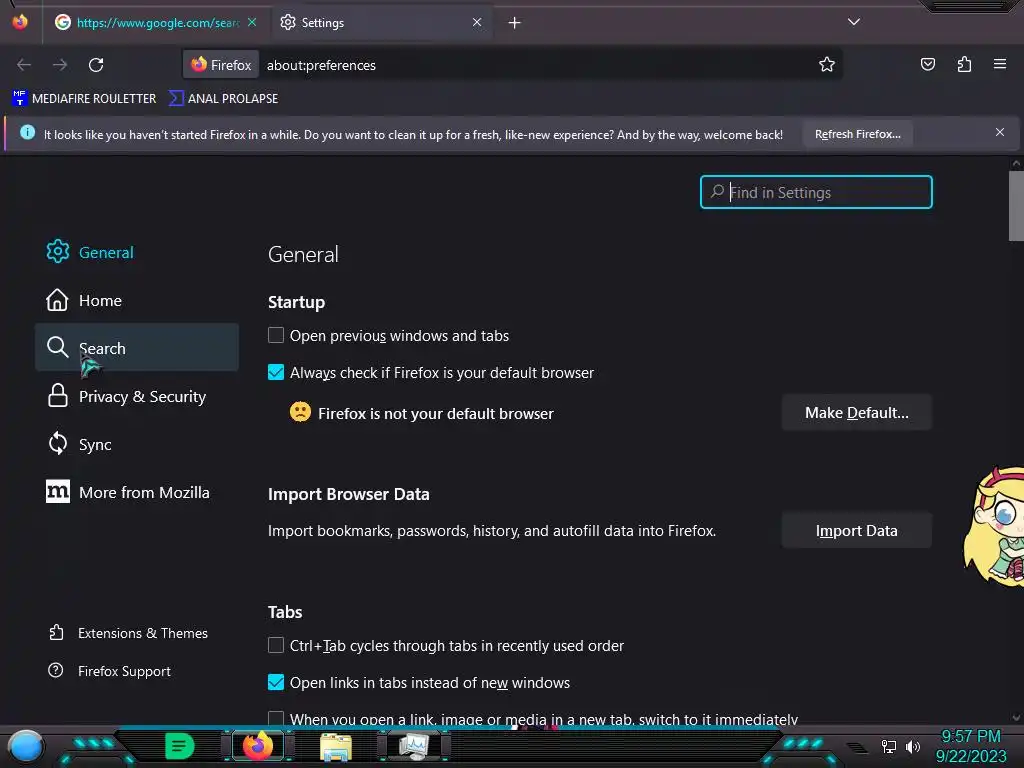The image size is (1024, 768).
Task: Open Firefox Support link
Action: (109, 671)
